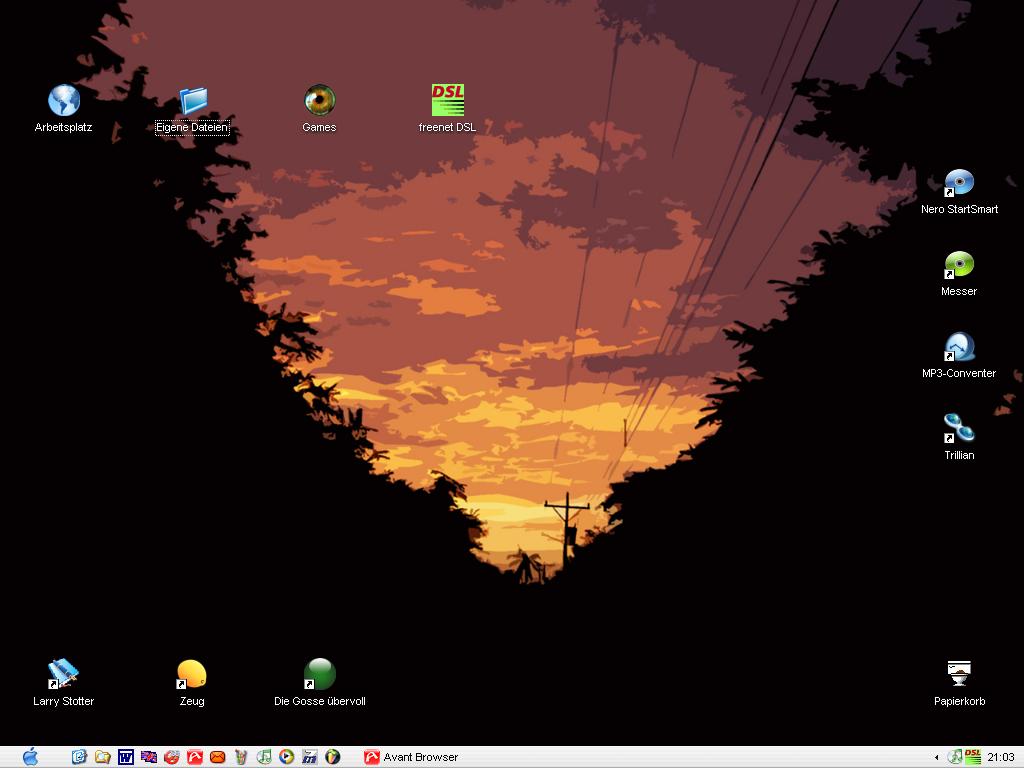Open the Die Gosse übervoll shortcut
Viewport: 1024px width, 768px height.
coord(319,675)
